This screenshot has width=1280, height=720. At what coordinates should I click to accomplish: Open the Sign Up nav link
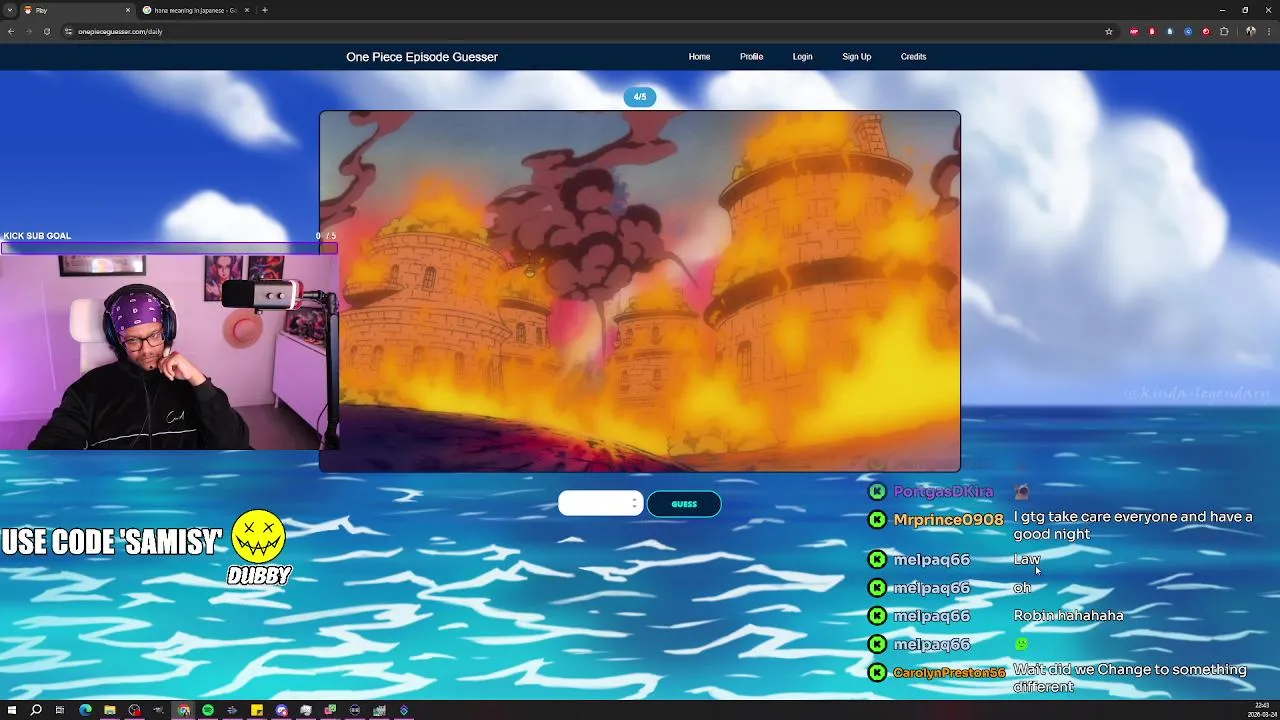click(x=856, y=57)
